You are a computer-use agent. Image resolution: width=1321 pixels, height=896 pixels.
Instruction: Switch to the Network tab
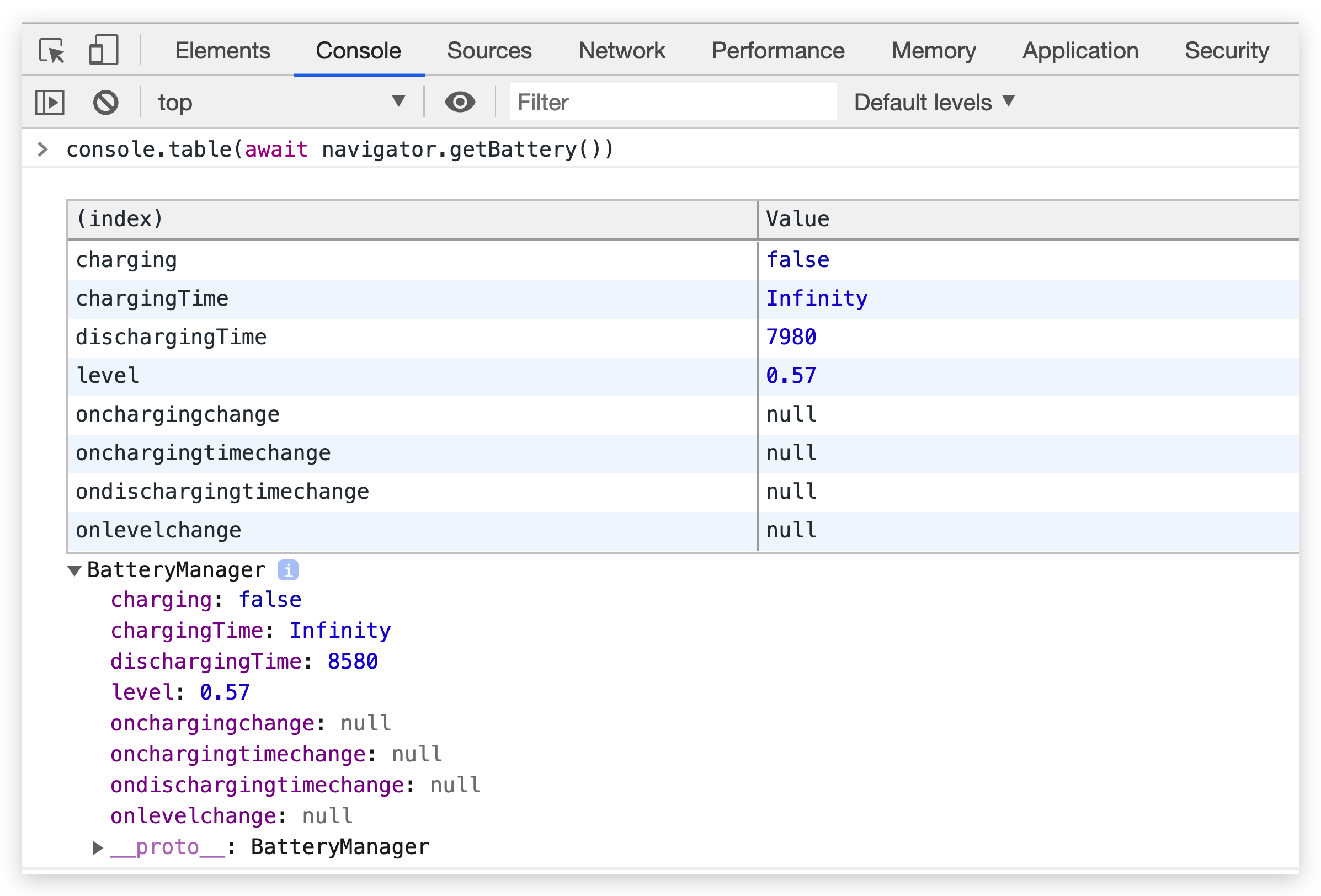pyautogui.click(x=621, y=51)
